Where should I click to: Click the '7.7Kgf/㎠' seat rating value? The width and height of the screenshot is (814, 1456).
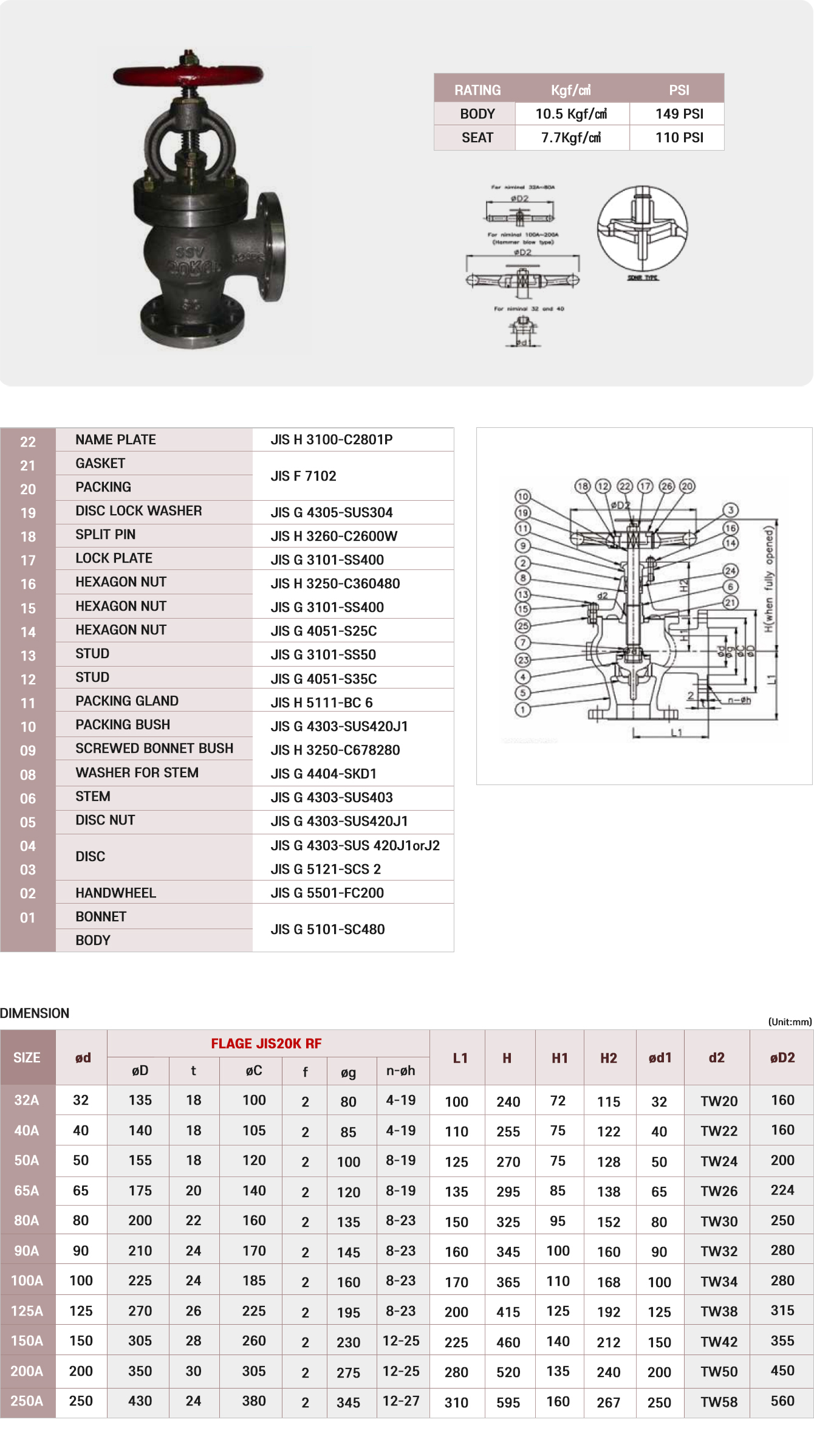[572, 137]
